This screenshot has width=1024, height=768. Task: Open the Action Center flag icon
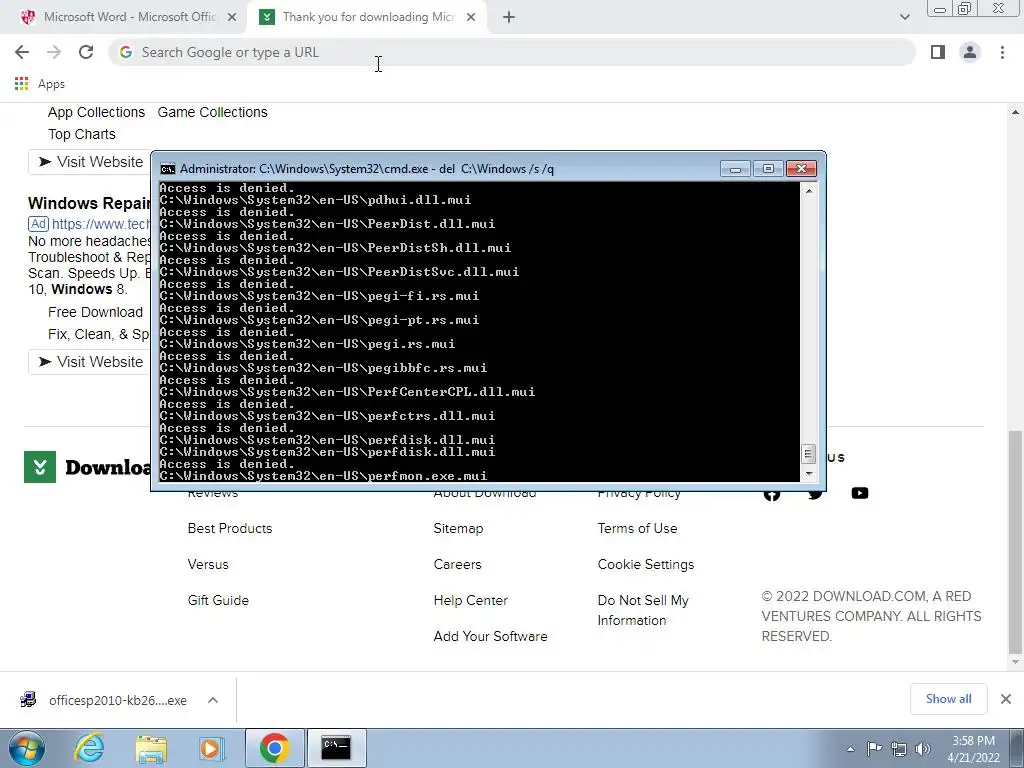[874, 748]
